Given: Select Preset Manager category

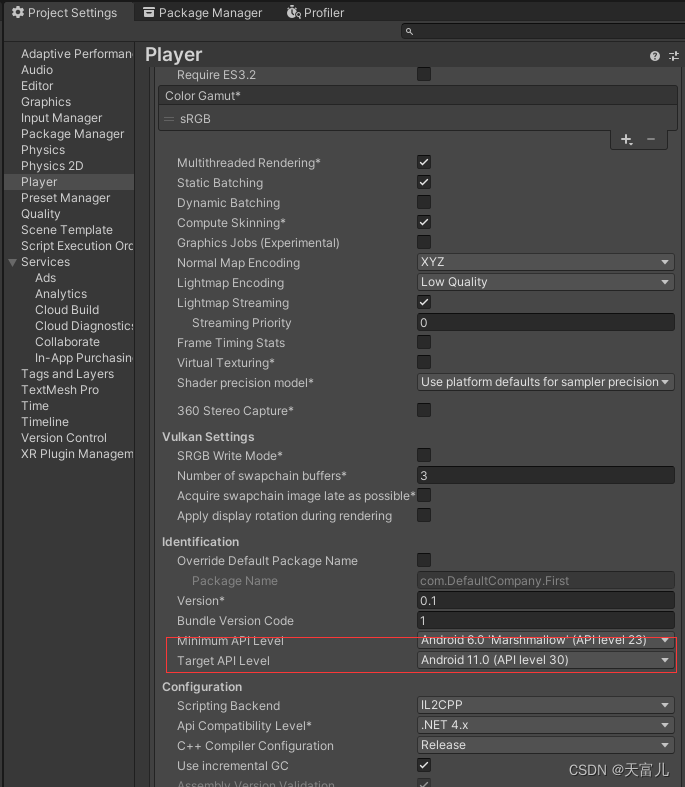Looking at the screenshot, I should tap(69, 198).
